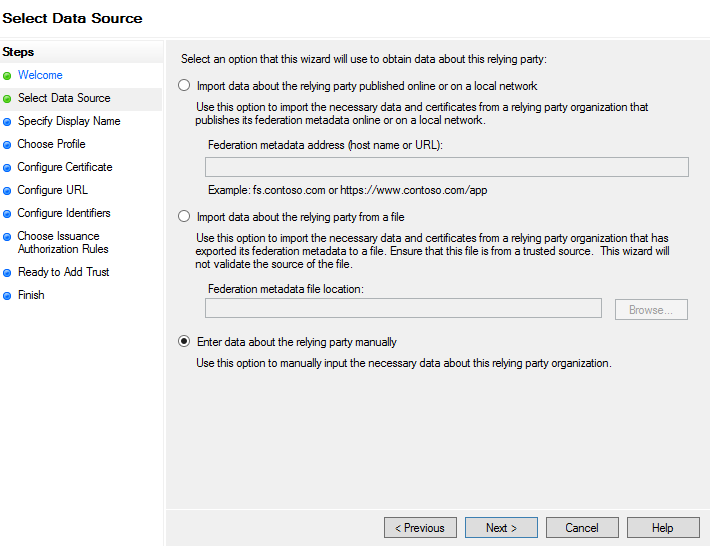The height and width of the screenshot is (546, 710).
Task: Click the green bullet beside Welcome
Action: click(7, 76)
